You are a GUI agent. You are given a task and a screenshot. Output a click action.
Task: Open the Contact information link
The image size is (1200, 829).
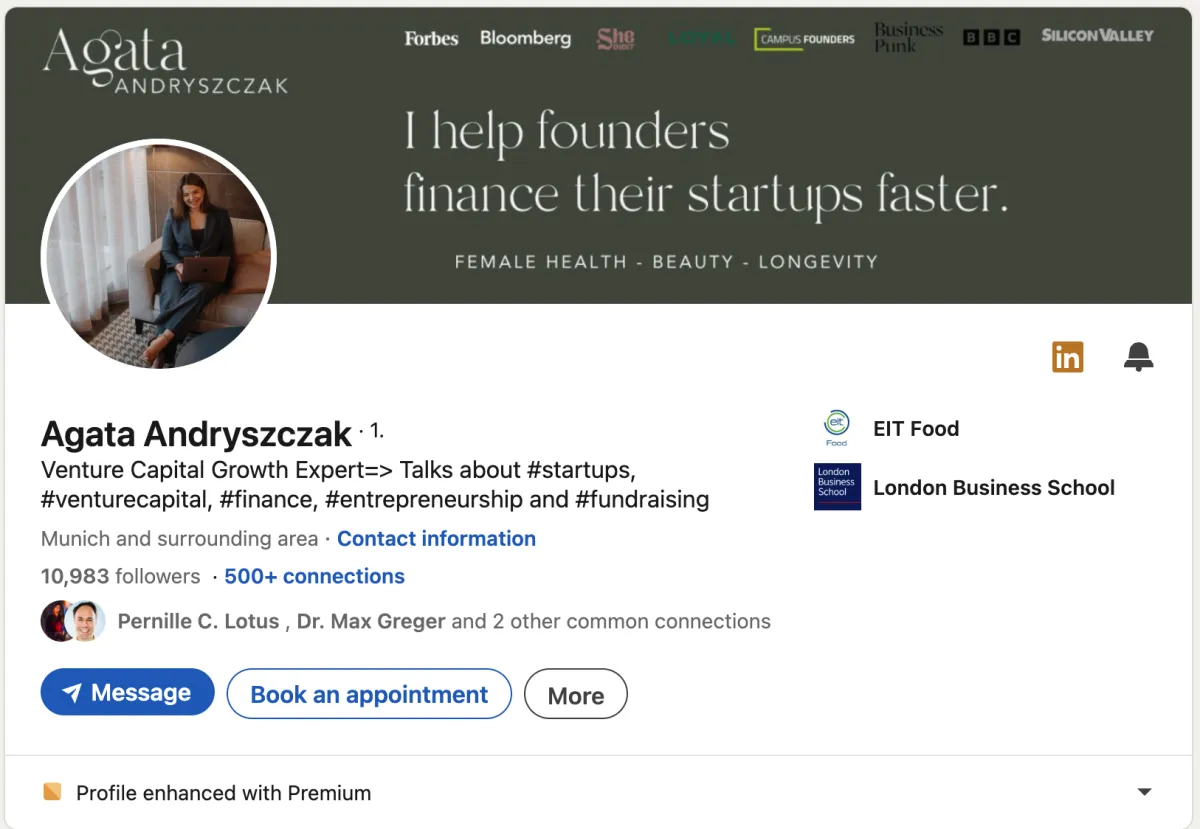click(436, 538)
